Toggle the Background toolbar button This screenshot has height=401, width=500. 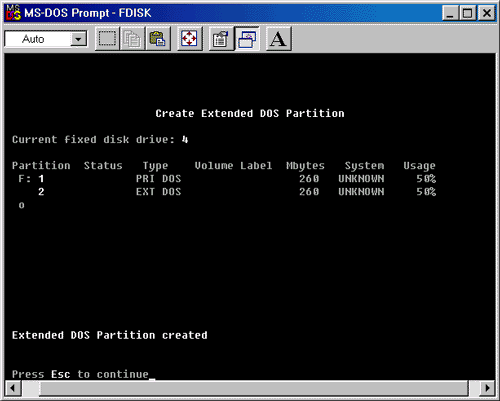point(247,39)
